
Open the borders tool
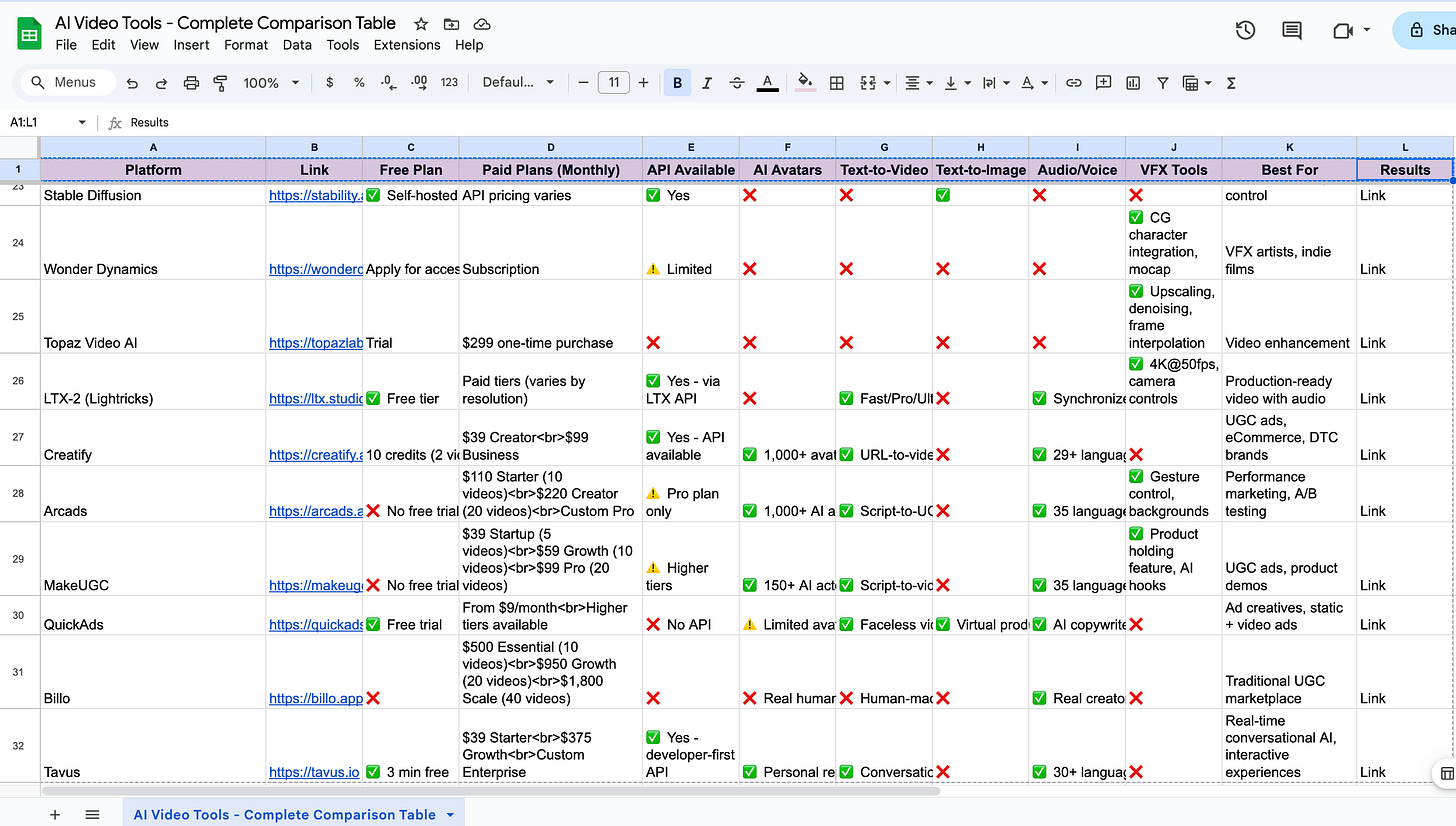tap(836, 82)
